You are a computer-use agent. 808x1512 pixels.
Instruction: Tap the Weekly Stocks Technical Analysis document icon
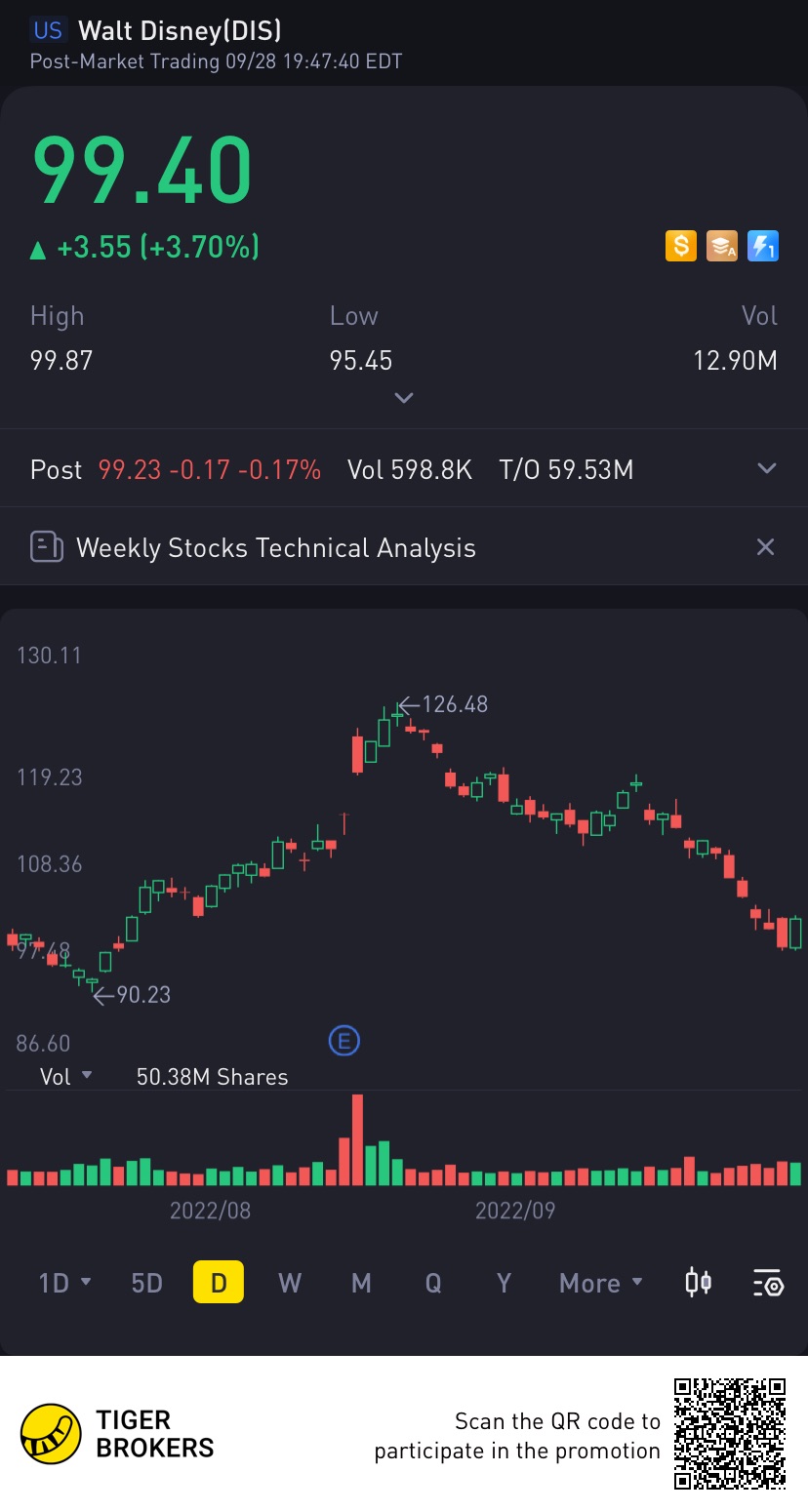(x=47, y=547)
